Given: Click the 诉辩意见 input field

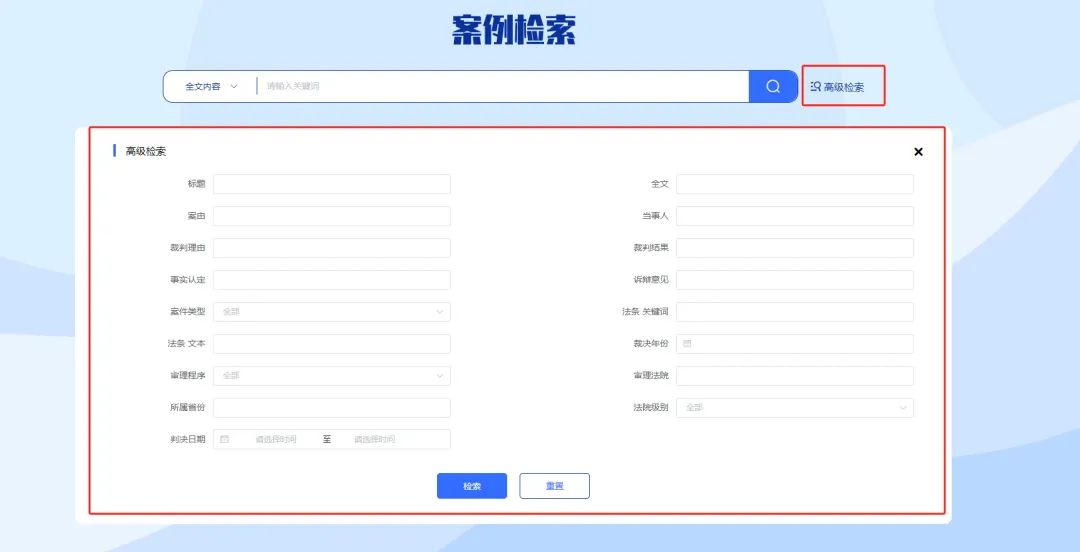Looking at the screenshot, I should (x=795, y=280).
